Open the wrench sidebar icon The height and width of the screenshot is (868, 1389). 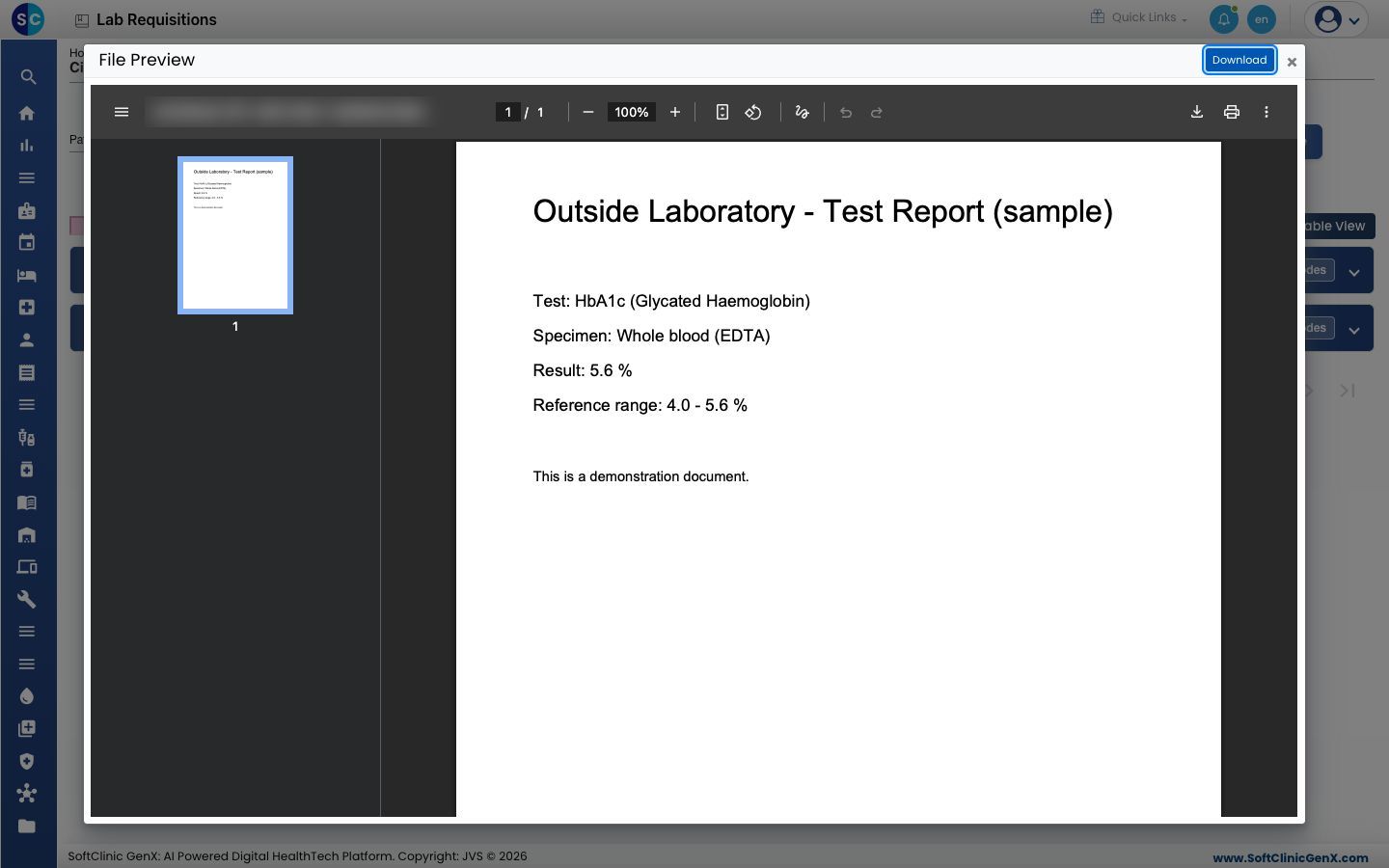point(27,599)
